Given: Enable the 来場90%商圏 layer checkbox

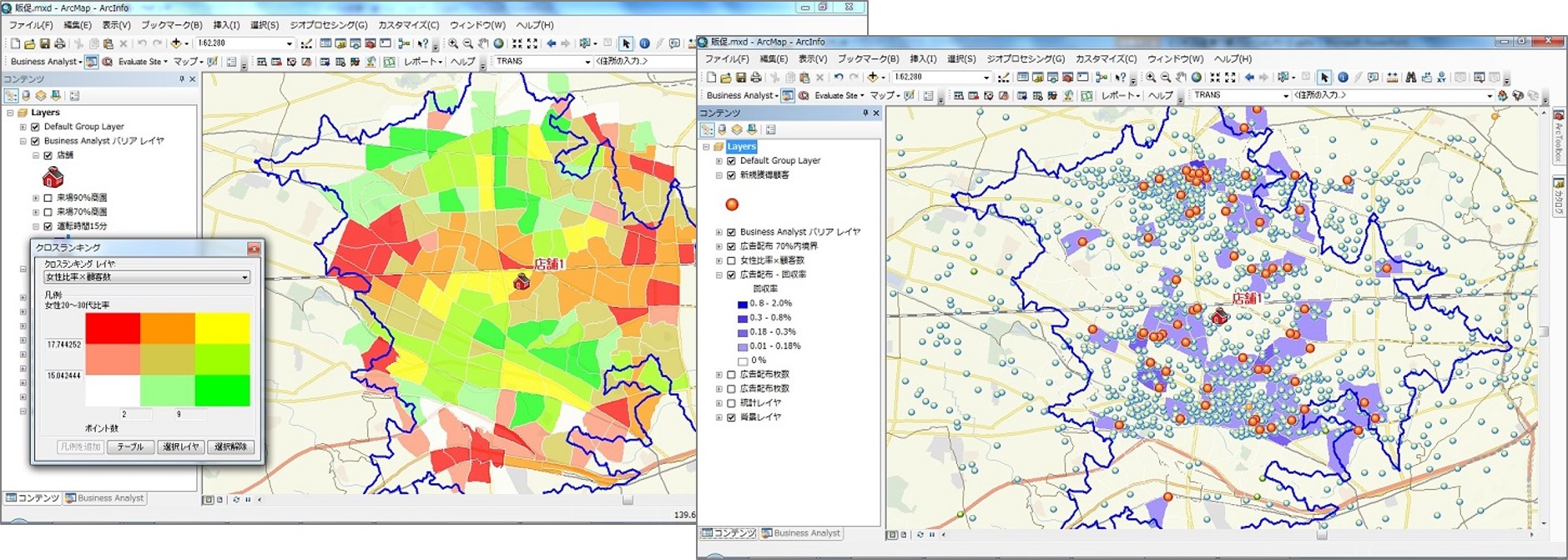Looking at the screenshot, I should tap(48, 198).
